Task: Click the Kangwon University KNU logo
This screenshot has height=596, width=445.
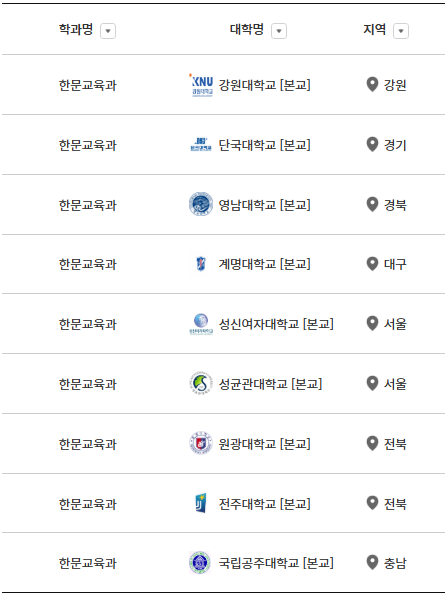Action: tap(201, 85)
